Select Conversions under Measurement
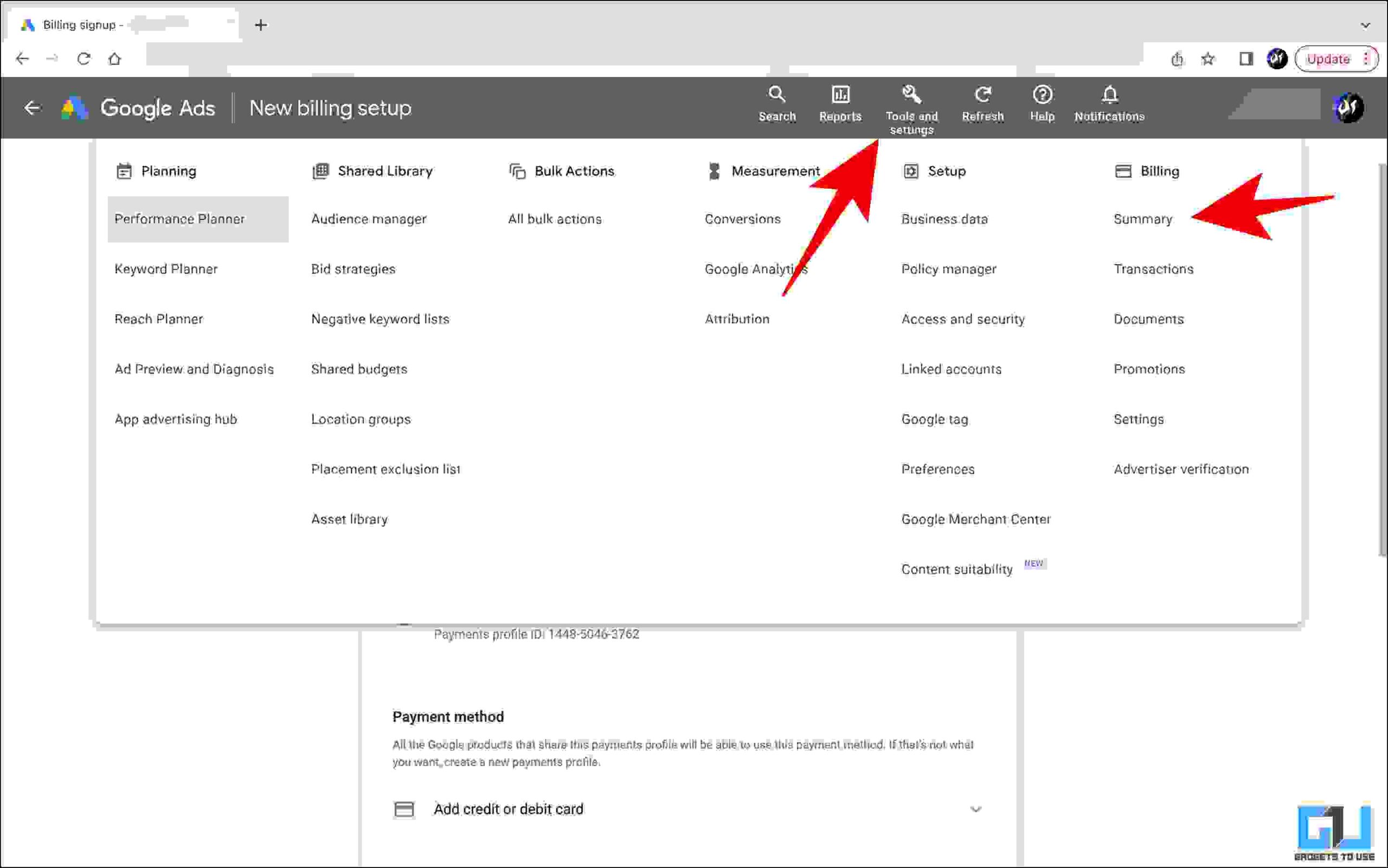Viewport: 1388px width, 868px height. pos(742,218)
